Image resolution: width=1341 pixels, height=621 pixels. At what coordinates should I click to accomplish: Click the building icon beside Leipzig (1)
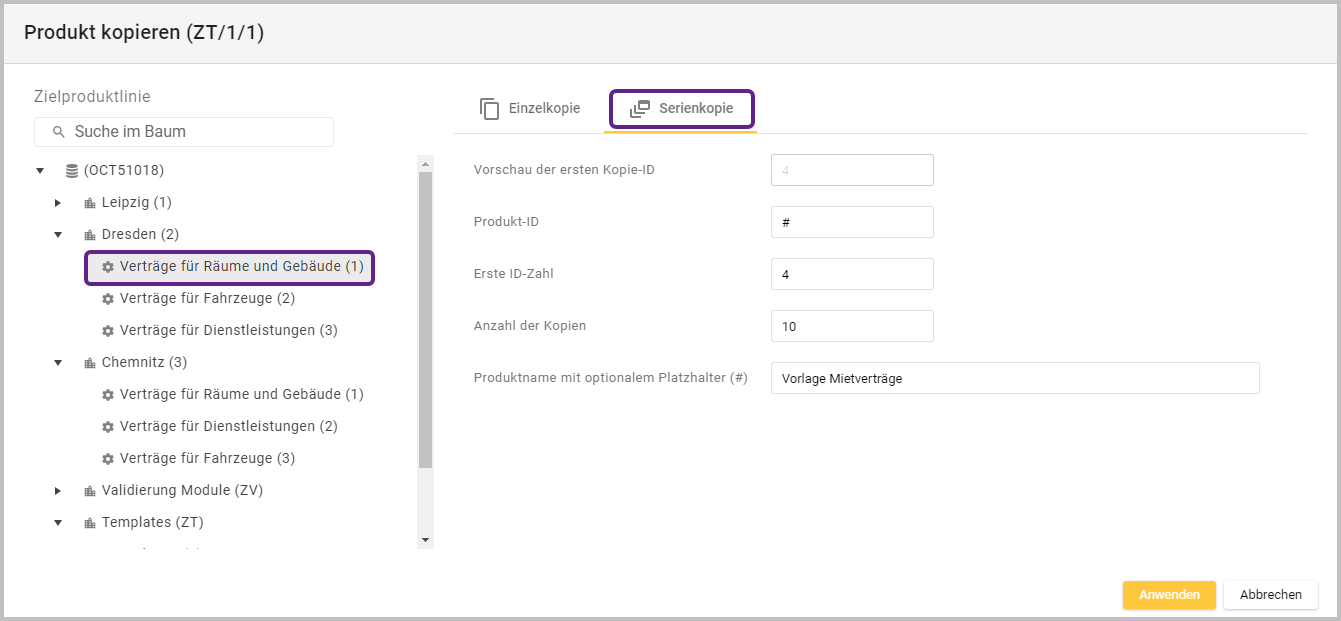(90, 203)
